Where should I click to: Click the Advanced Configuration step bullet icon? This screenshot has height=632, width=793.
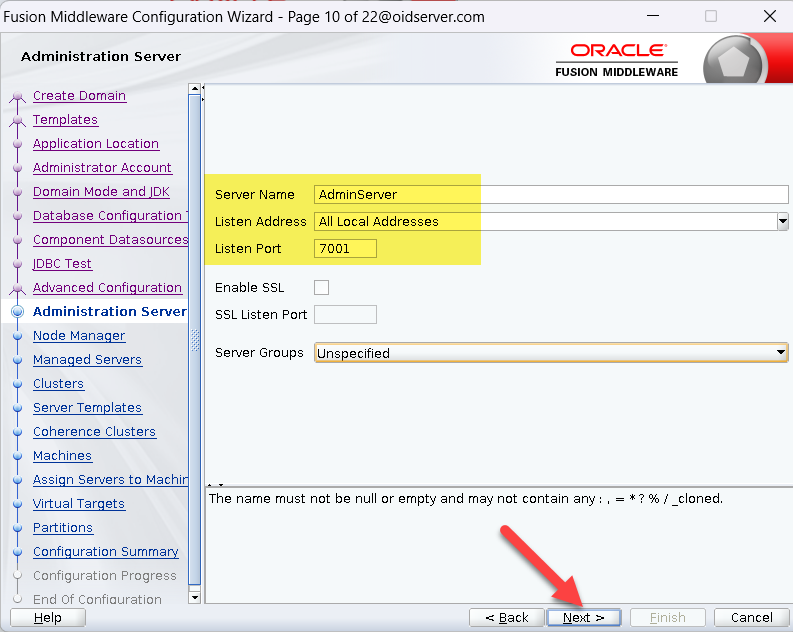[18, 289]
